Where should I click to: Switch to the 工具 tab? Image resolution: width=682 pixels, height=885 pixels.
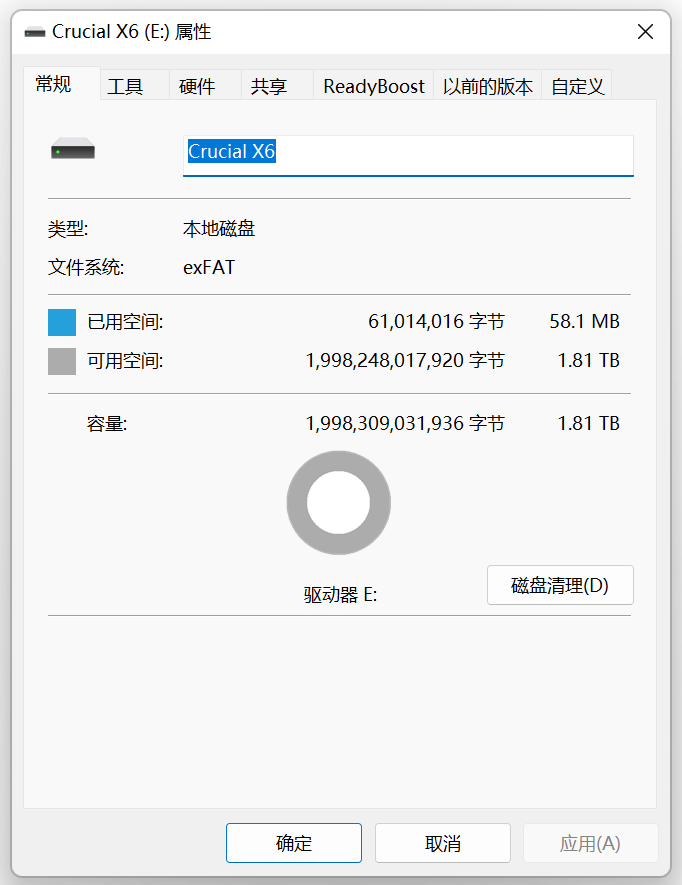126,86
